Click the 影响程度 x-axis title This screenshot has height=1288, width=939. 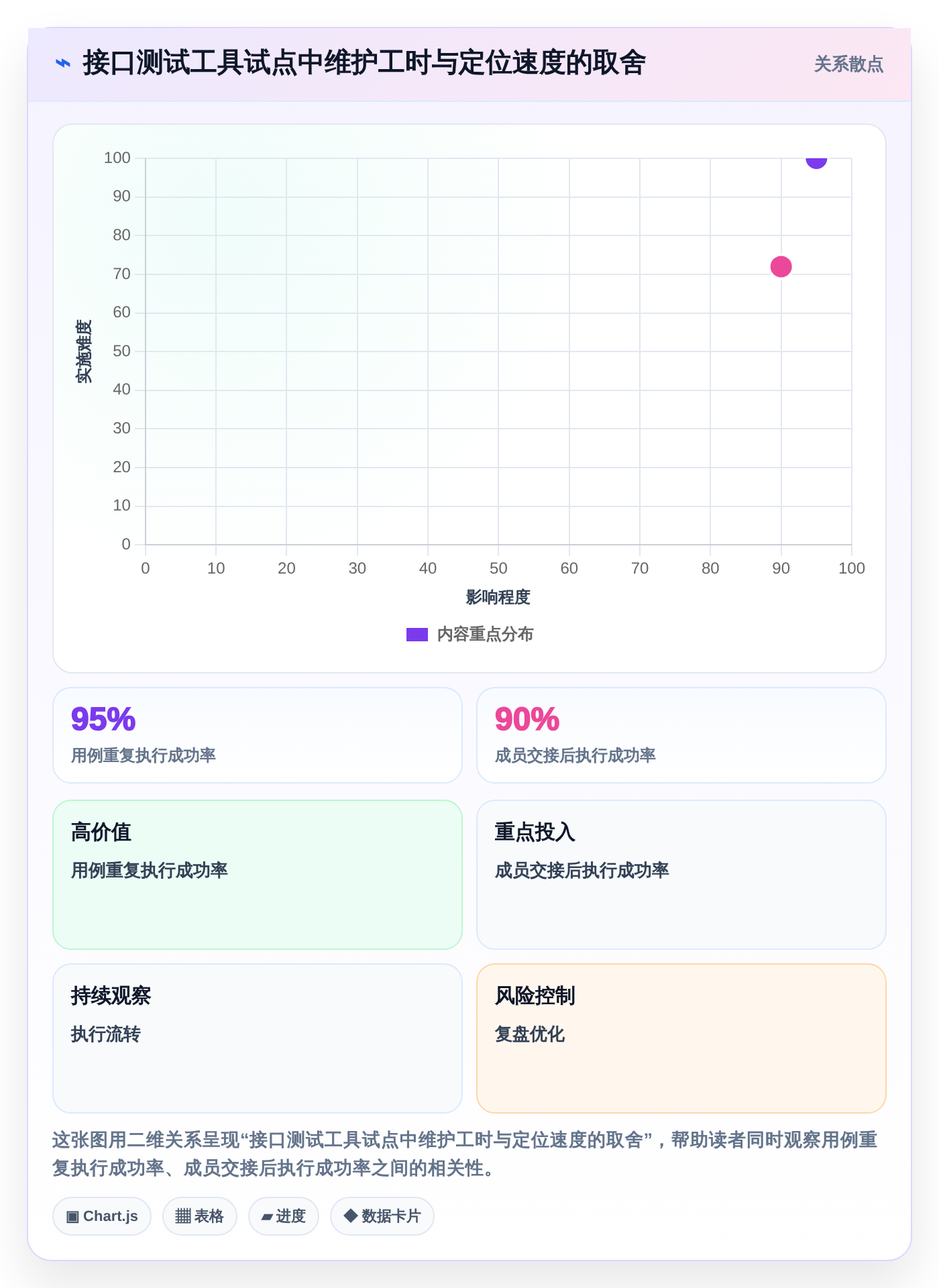(498, 597)
